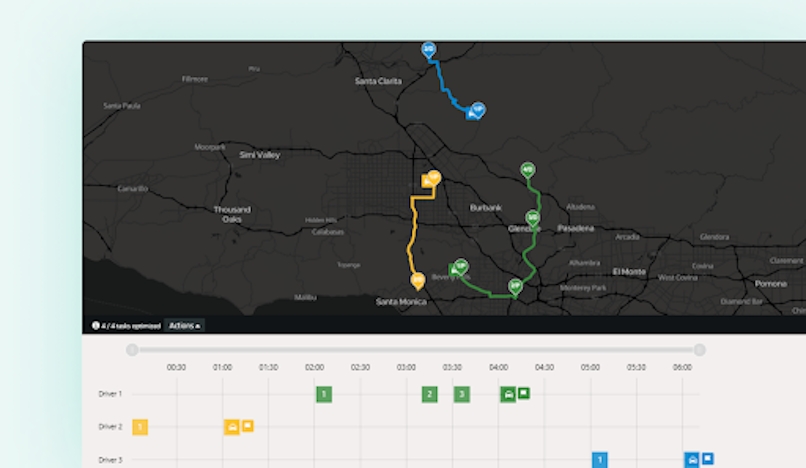
Task: Select Driver 3 blue task 1 block
Action: point(599,460)
